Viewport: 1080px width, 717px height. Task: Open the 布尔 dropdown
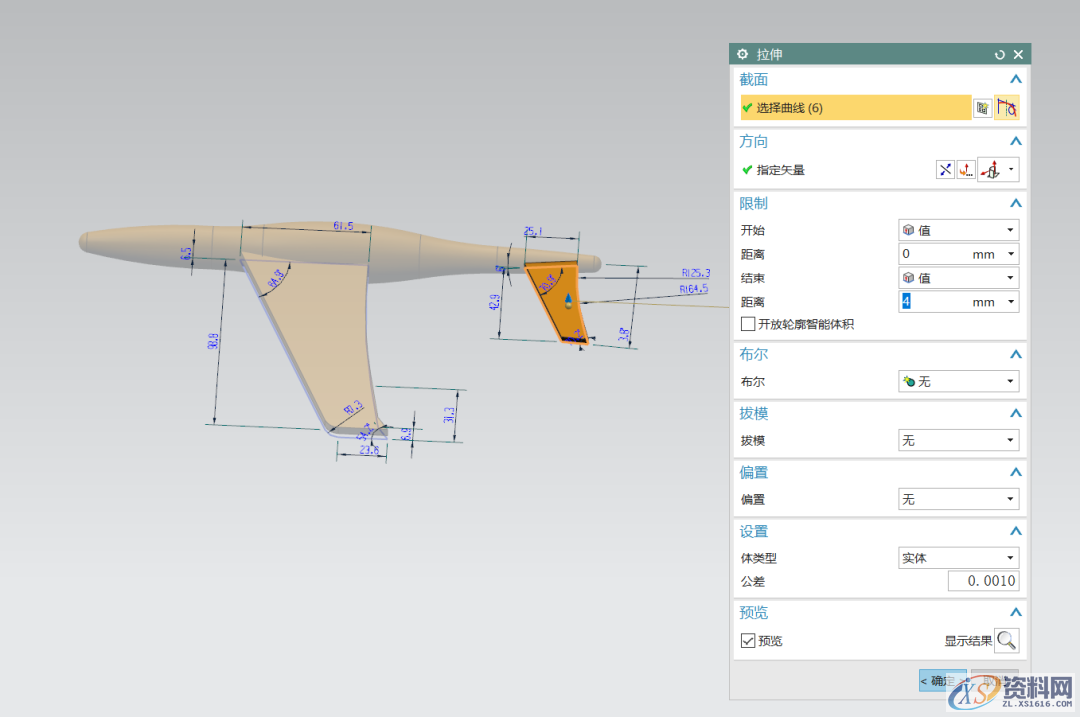[959, 382]
